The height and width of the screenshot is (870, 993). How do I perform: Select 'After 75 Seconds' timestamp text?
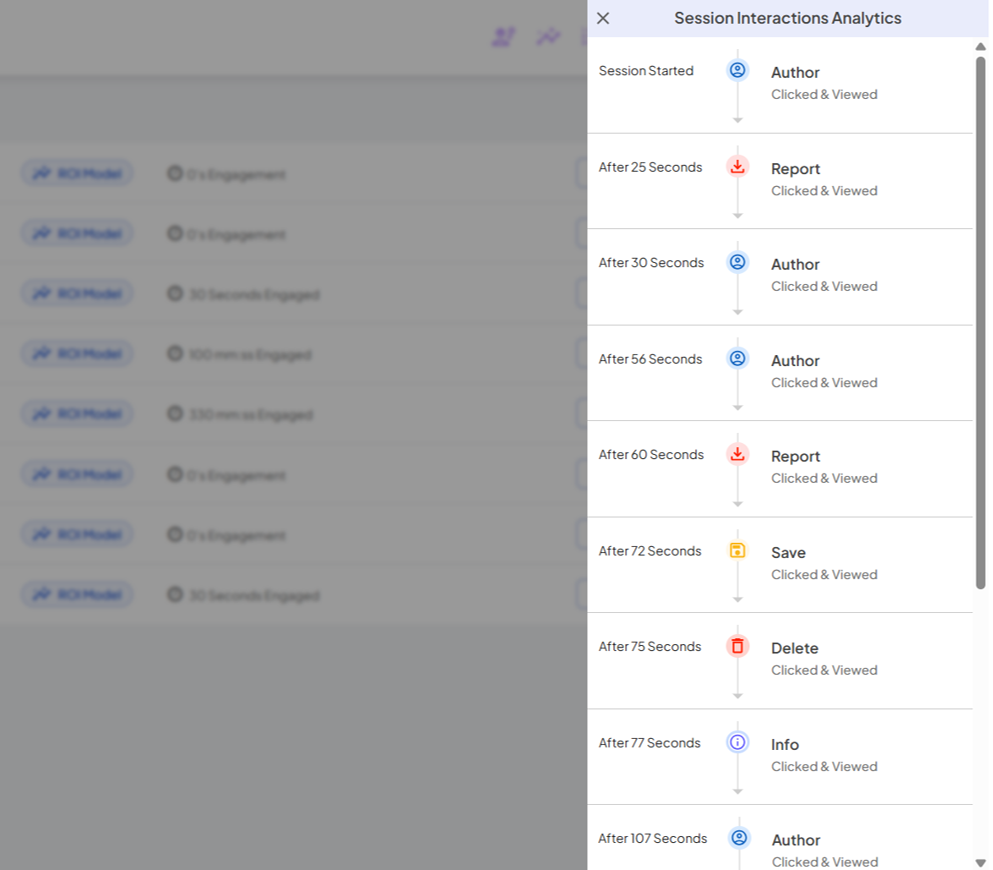[650, 646]
